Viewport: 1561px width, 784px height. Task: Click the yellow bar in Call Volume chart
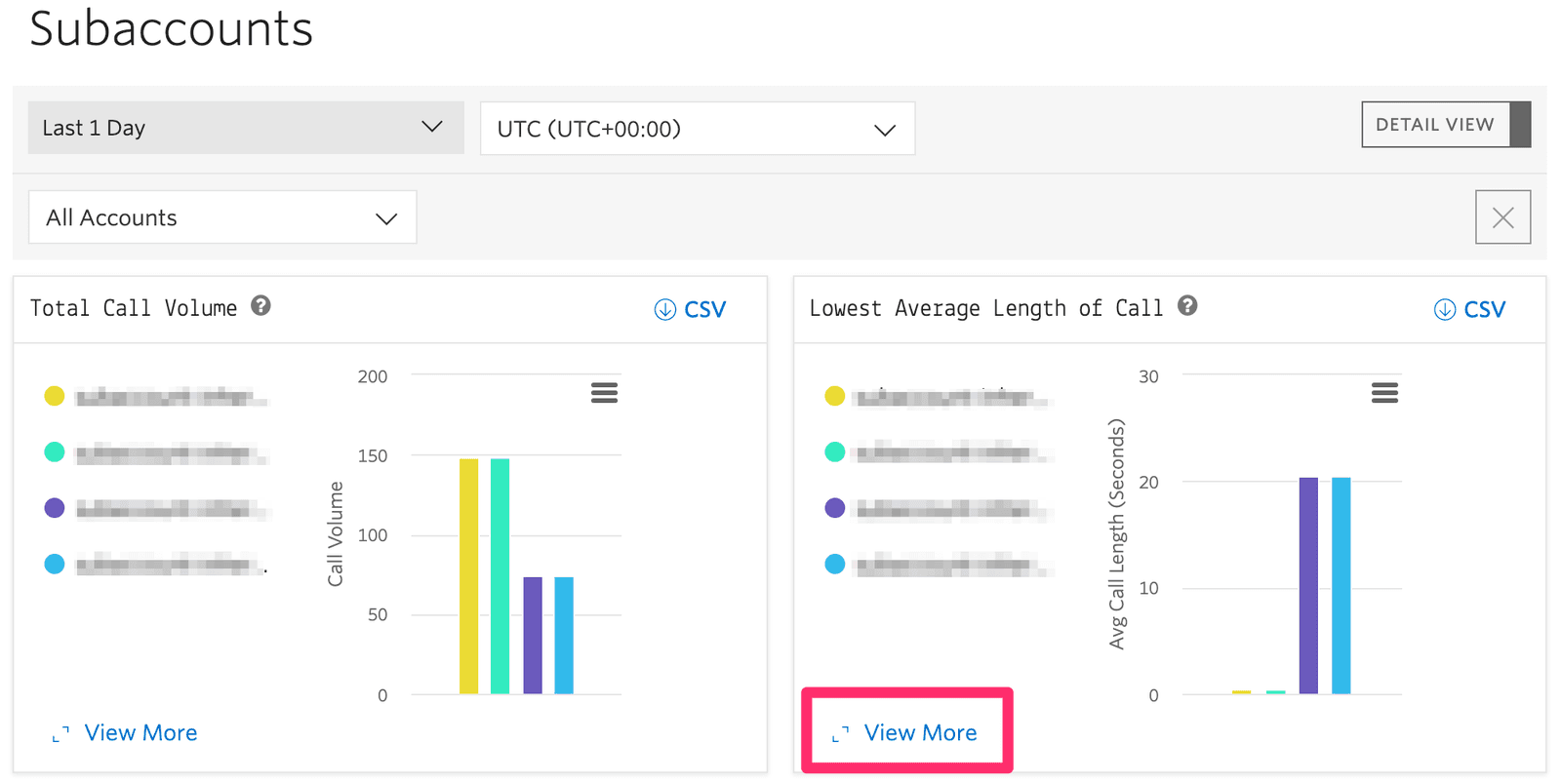click(x=468, y=575)
